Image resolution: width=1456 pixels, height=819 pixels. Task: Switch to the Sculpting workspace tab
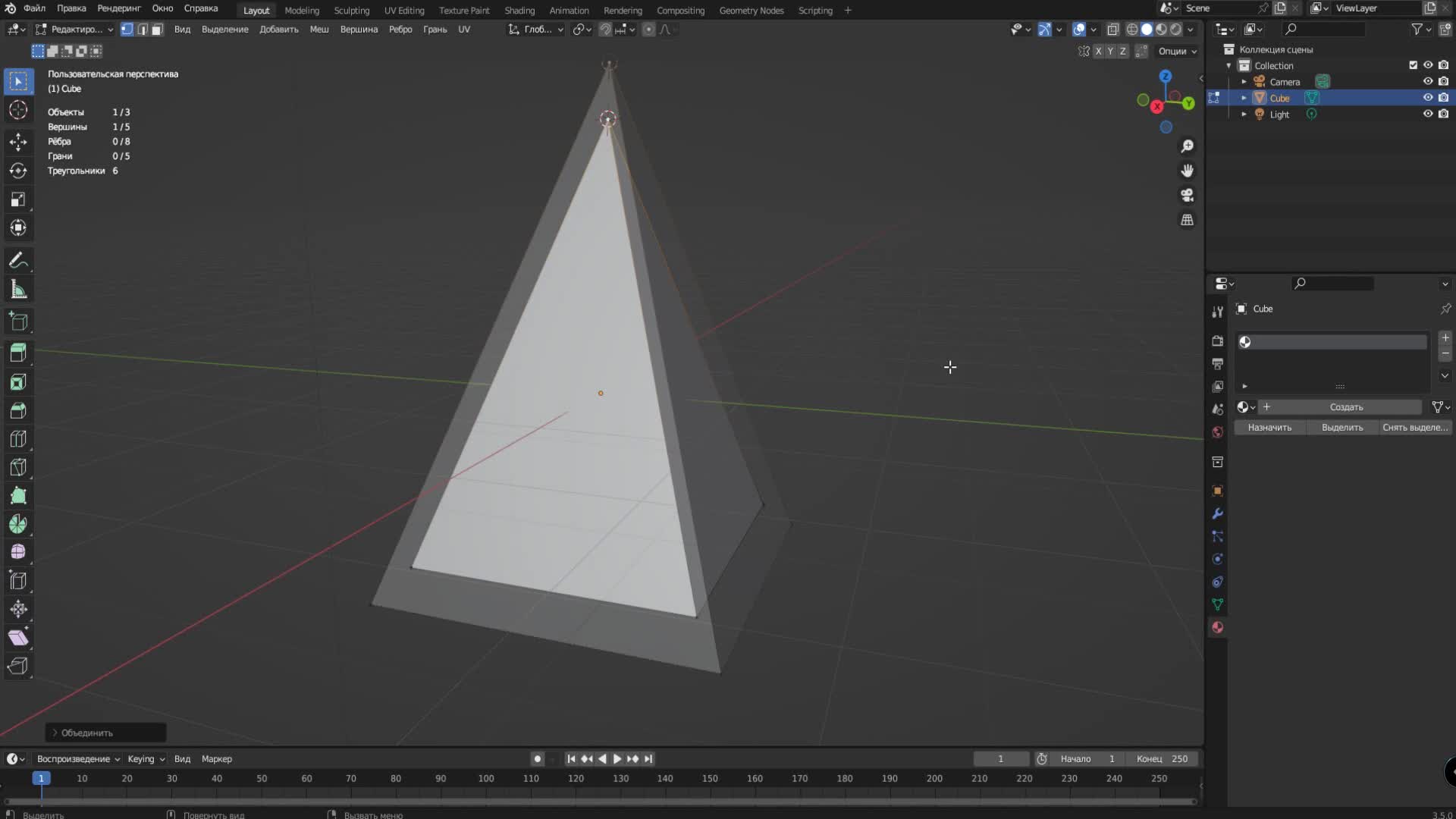[352, 11]
